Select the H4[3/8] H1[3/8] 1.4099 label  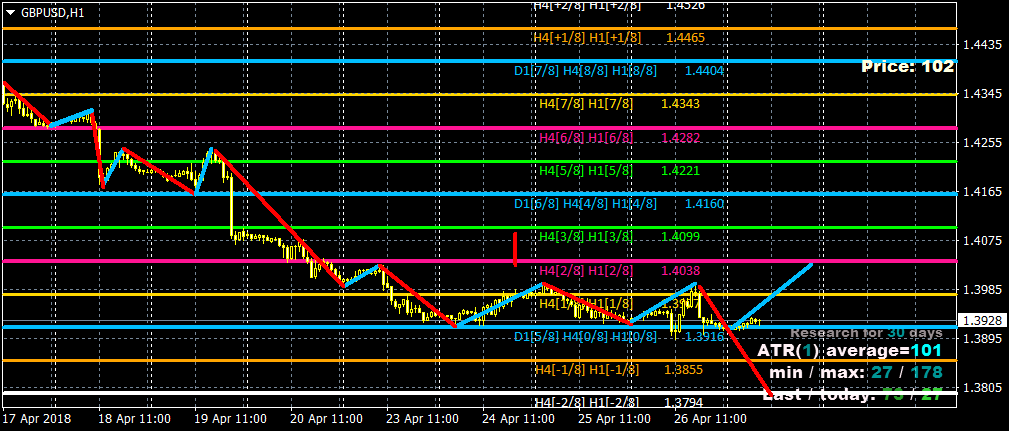[619, 237]
